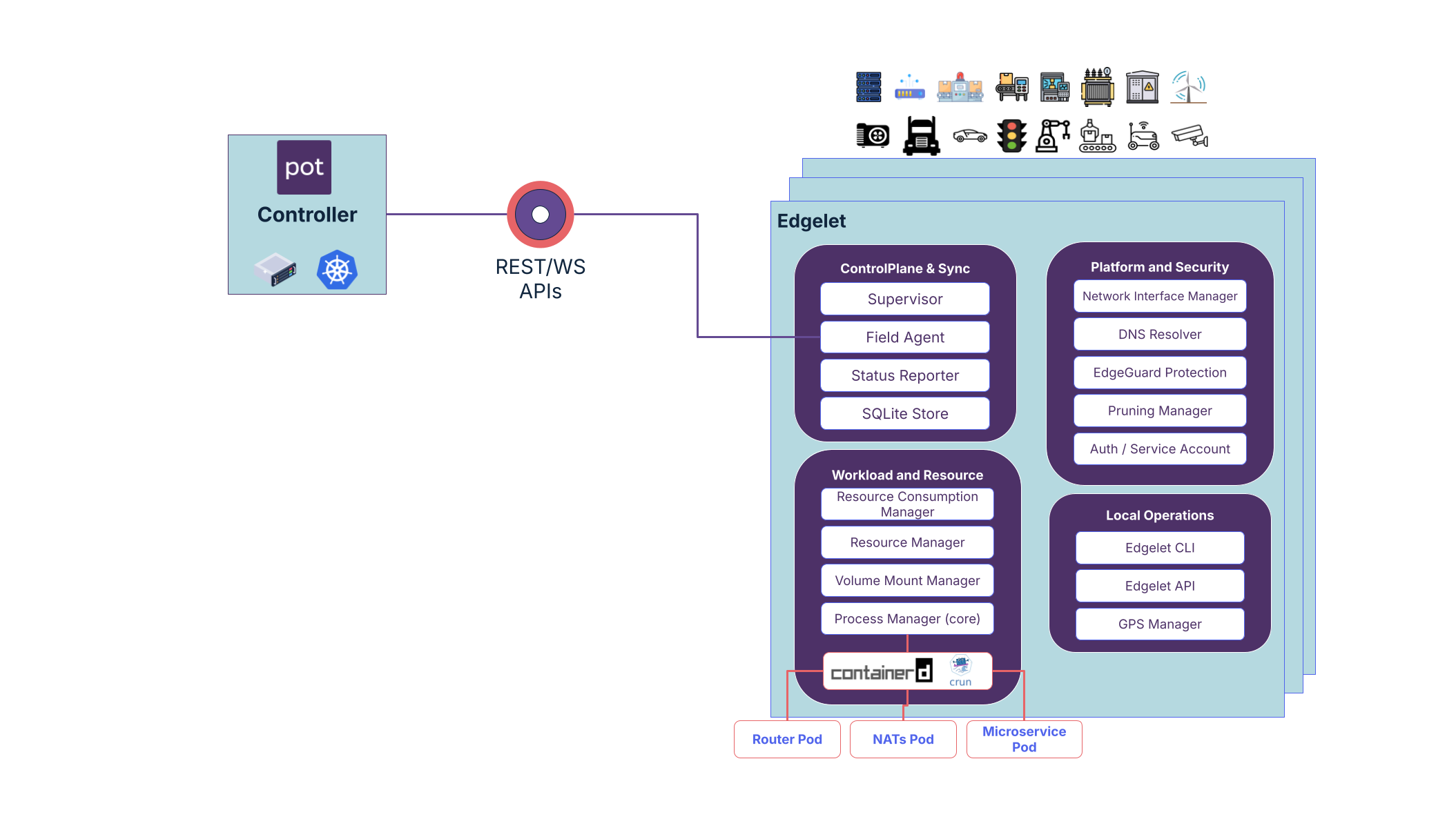Select the plain Resource Manager box

(x=907, y=542)
